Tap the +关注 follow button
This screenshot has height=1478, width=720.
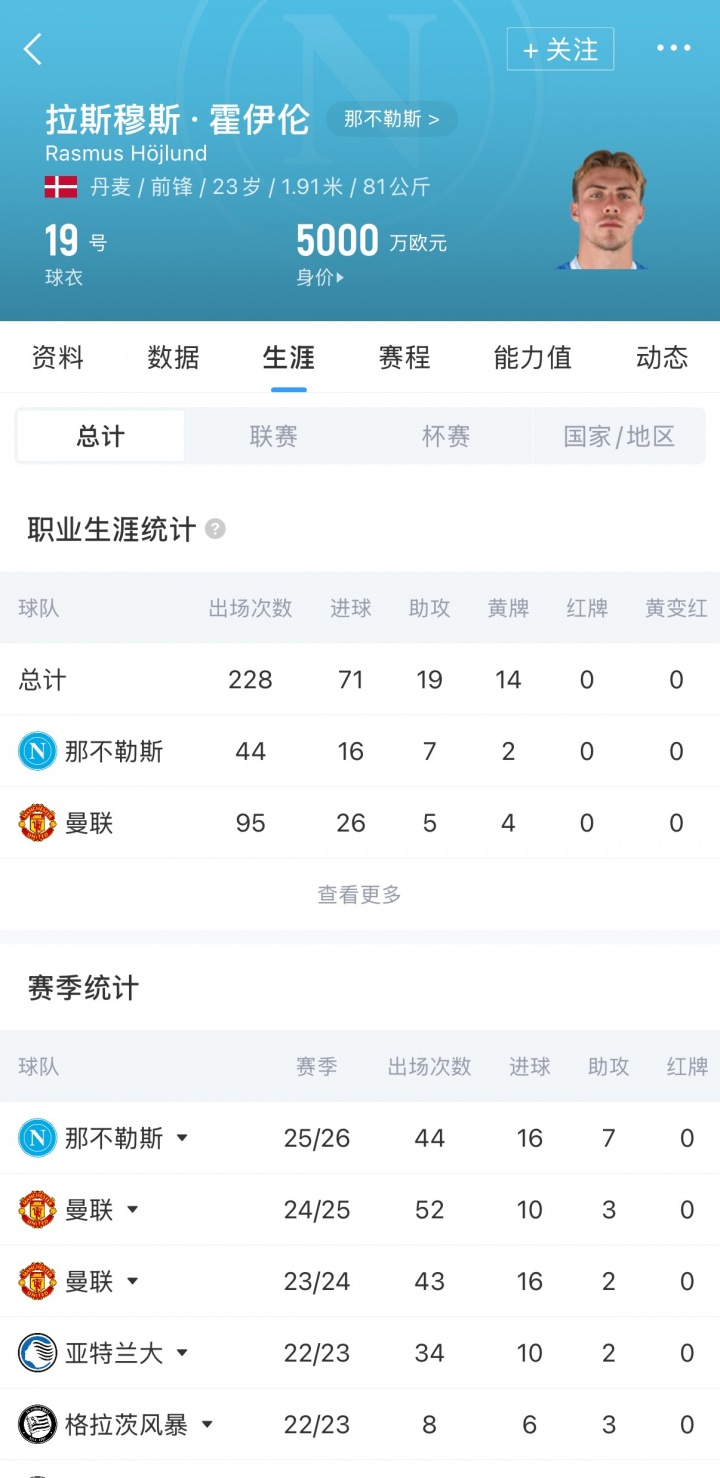(x=560, y=49)
